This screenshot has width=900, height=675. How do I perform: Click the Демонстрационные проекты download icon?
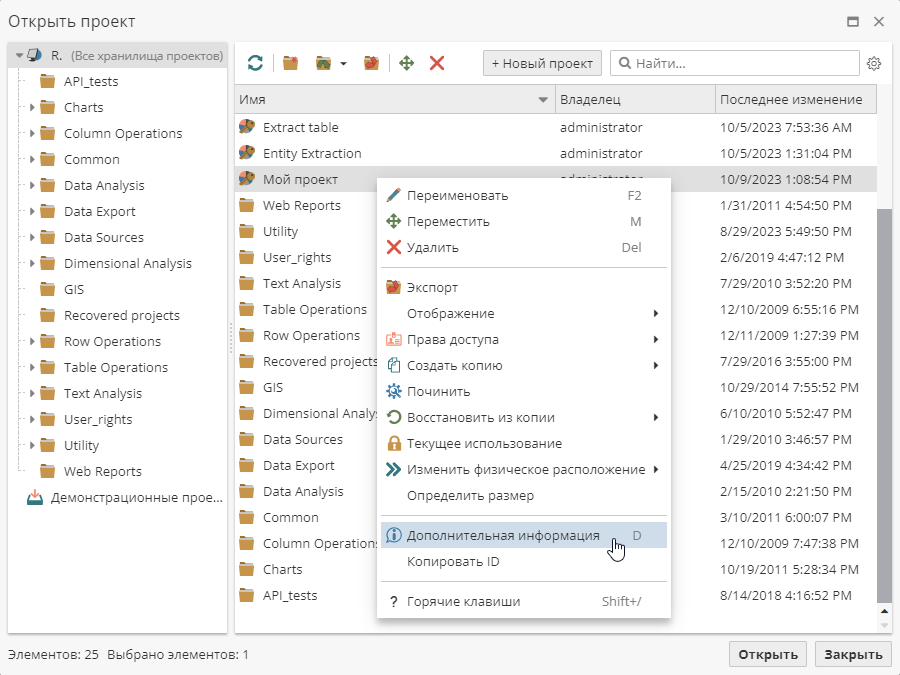[x=35, y=497]
